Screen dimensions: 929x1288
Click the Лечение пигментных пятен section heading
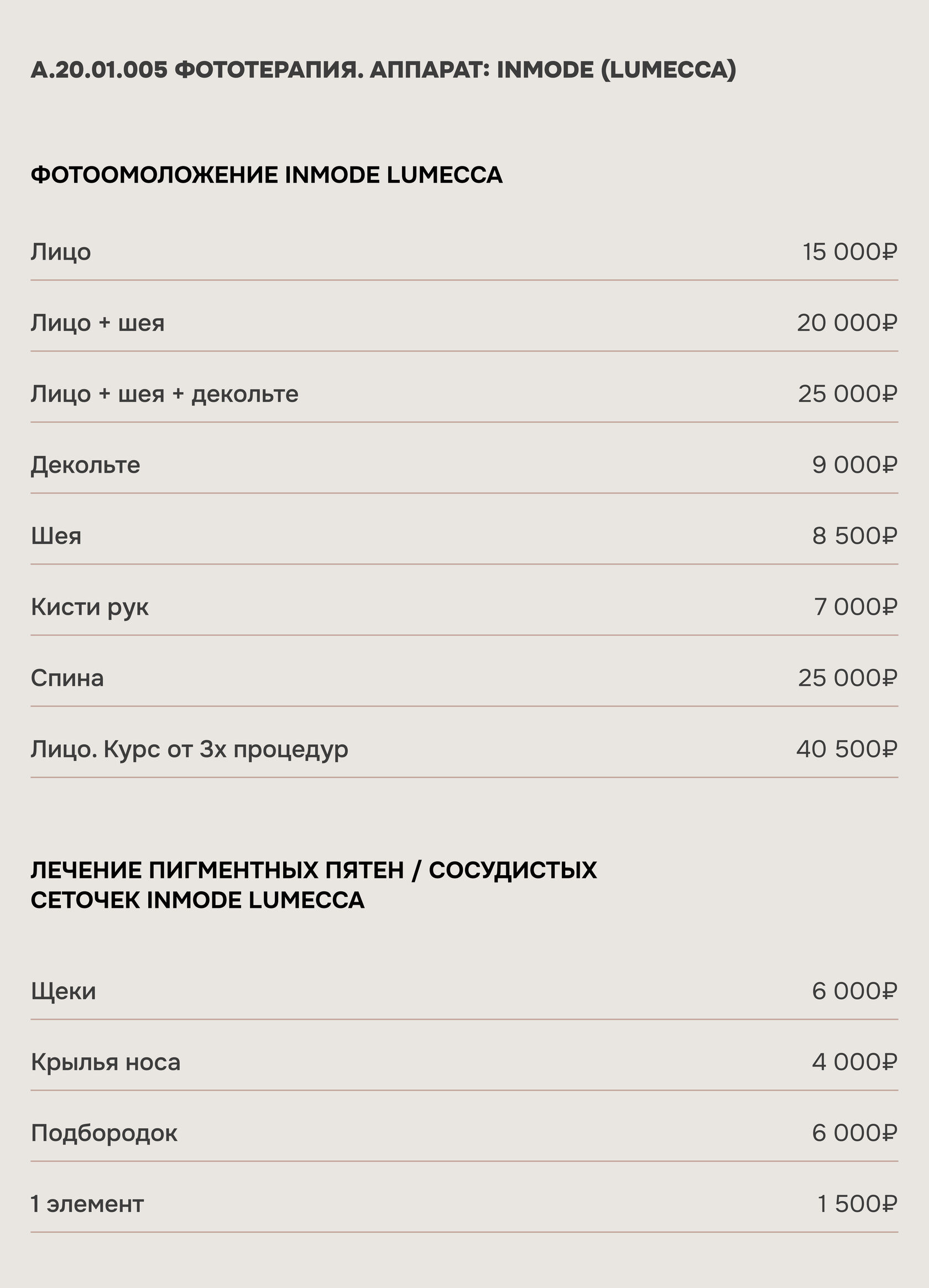pyautogui.click(x=314, y=885)
